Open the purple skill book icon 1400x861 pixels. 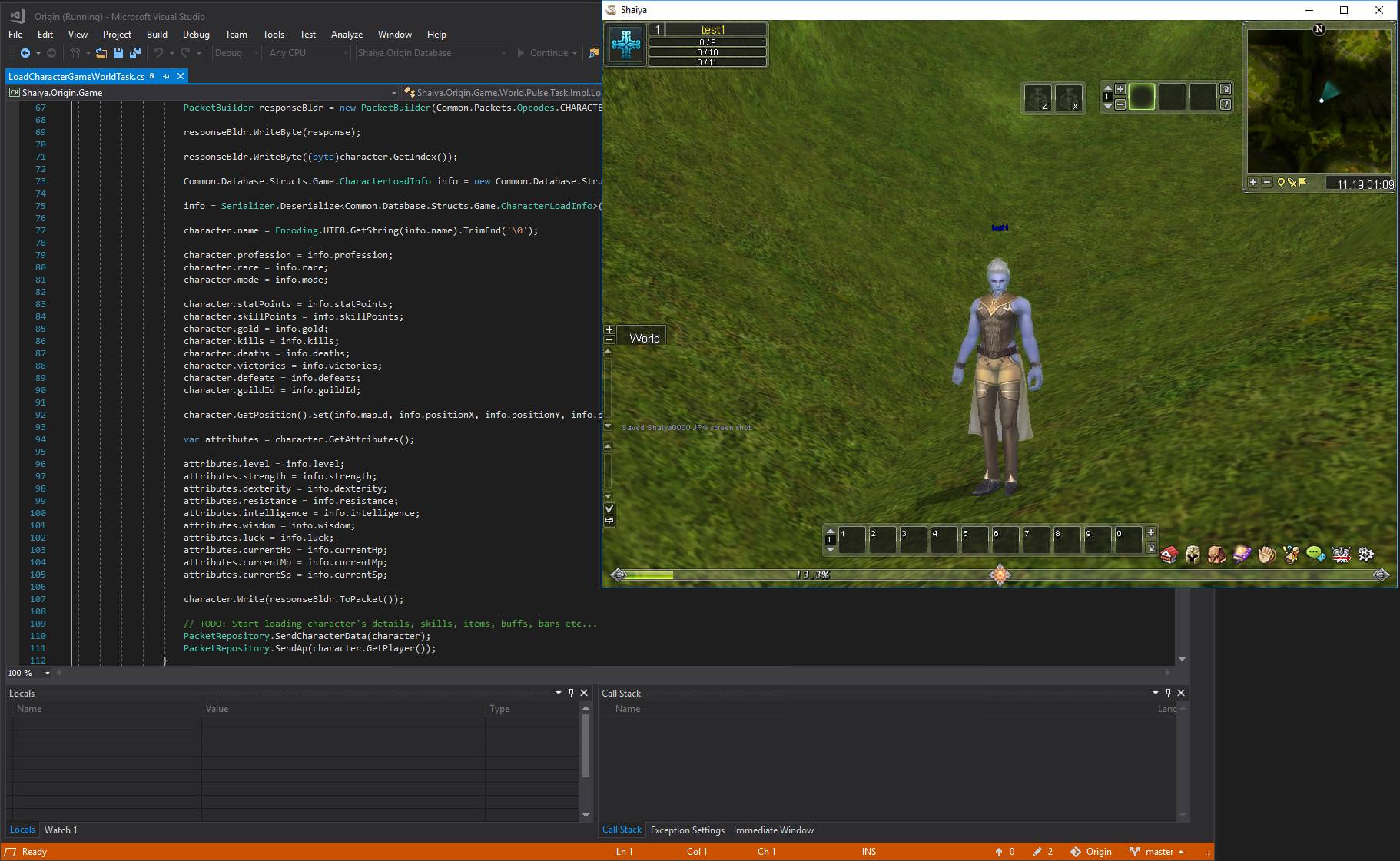coord(1242,554)
